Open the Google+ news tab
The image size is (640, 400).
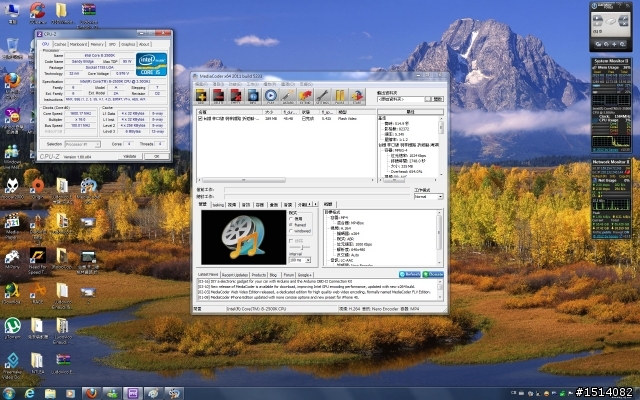coord(304,275)
